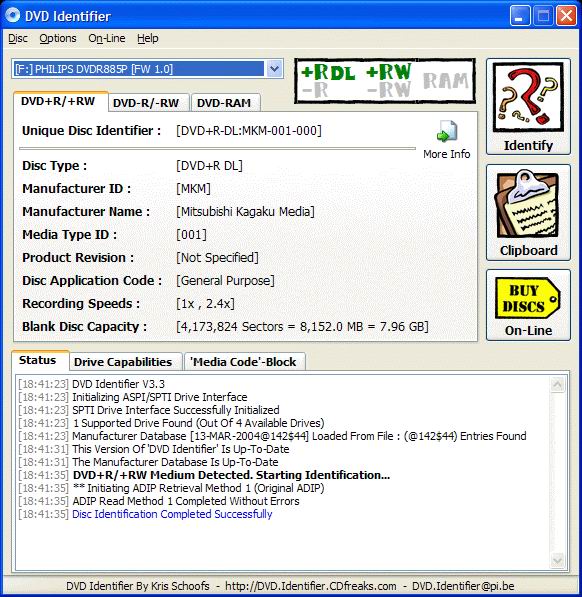Click 'SPTI Drive Interface Successfully Initialized' log line
Screen dimensions: 582x597
coord(176,410)
